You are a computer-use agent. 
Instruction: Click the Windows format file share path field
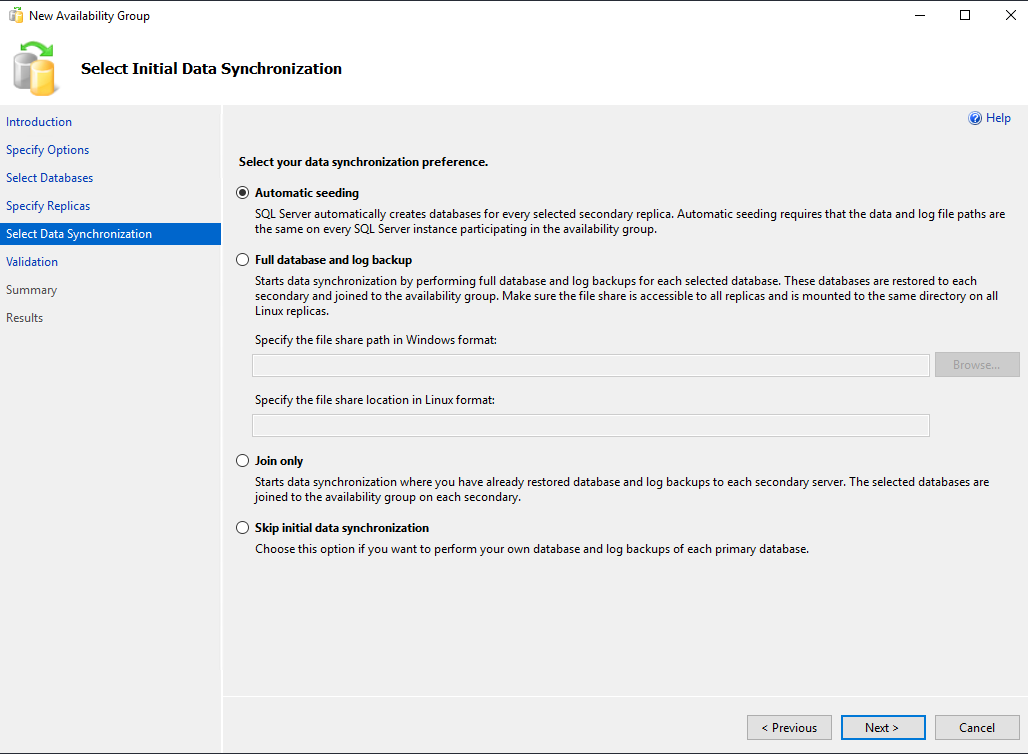[x=591, y=365]
